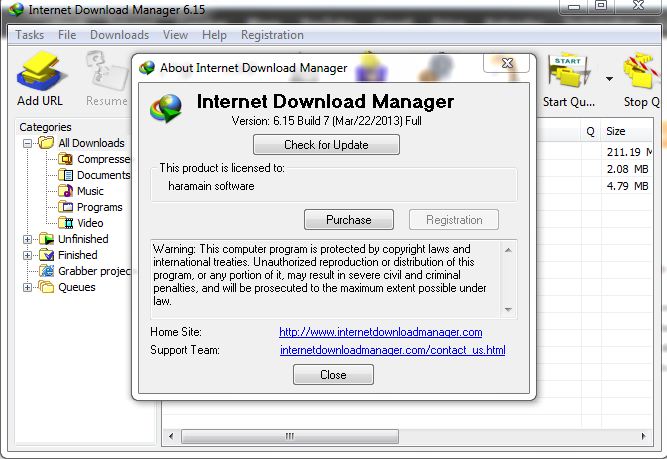Select the Music category label

pyautogui.click(x=90, y=191)
